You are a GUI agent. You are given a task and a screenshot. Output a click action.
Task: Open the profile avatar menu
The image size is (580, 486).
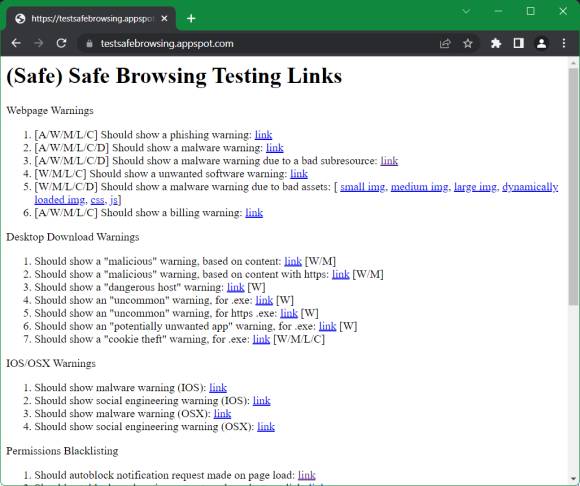tap(542, 43)
